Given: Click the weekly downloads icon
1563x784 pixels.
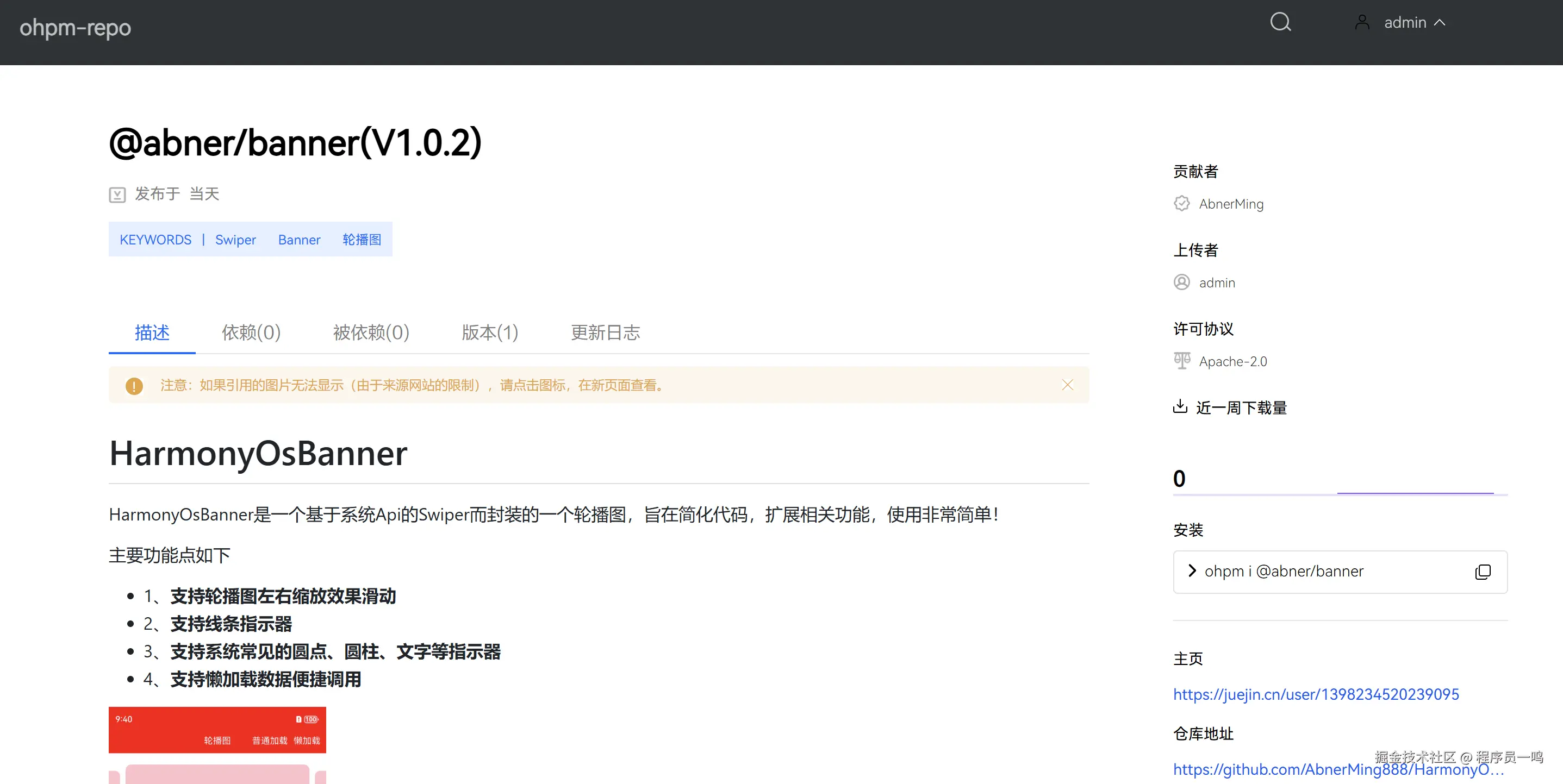Looking at the screenshot, I should point(1180,406).
